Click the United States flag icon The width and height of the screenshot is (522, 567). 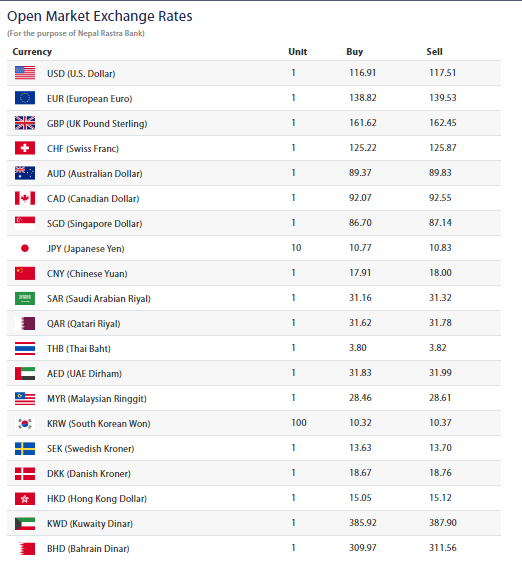click(x=25, y=73)
